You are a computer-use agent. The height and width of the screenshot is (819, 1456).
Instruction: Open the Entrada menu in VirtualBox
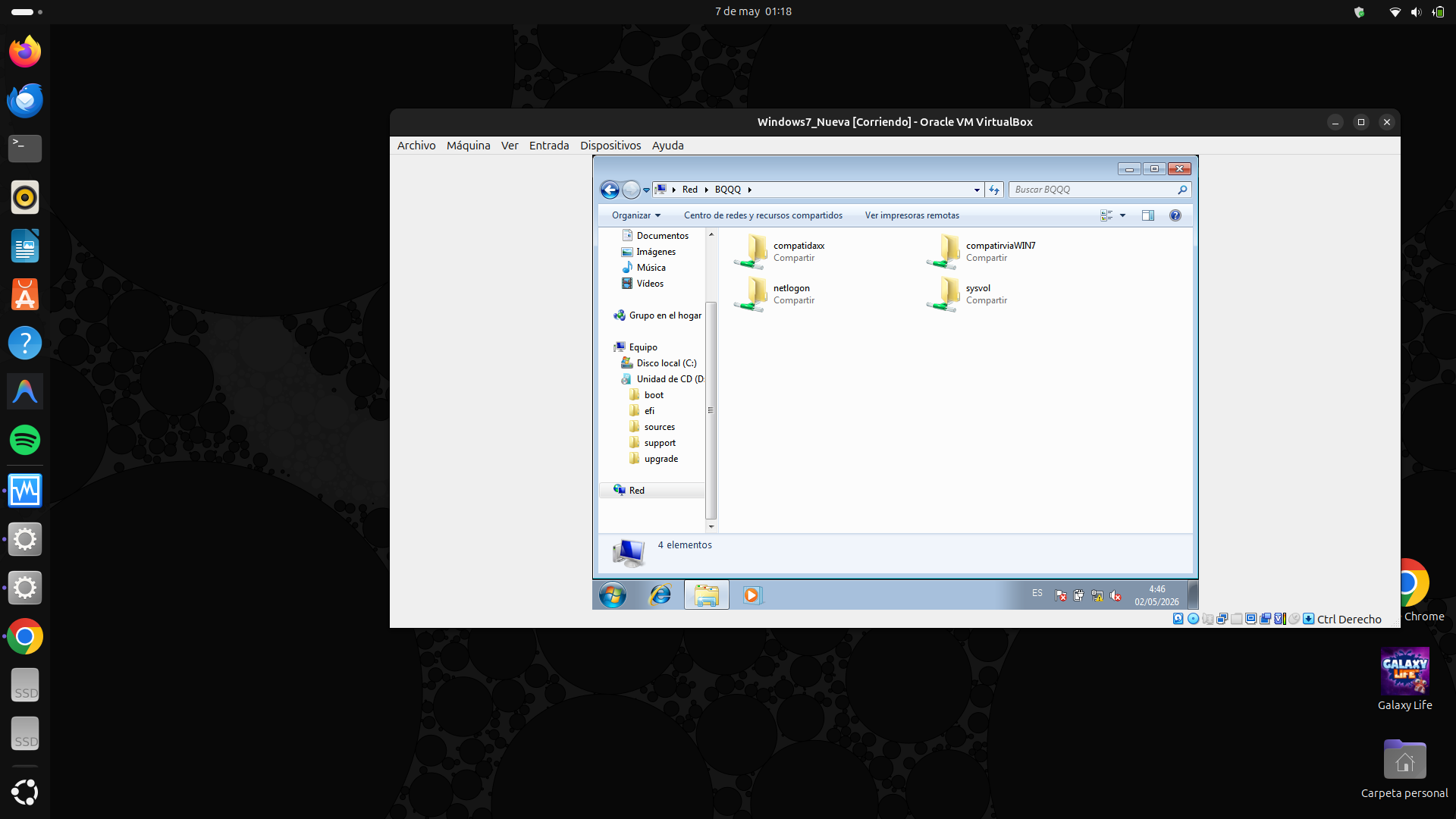549,146
